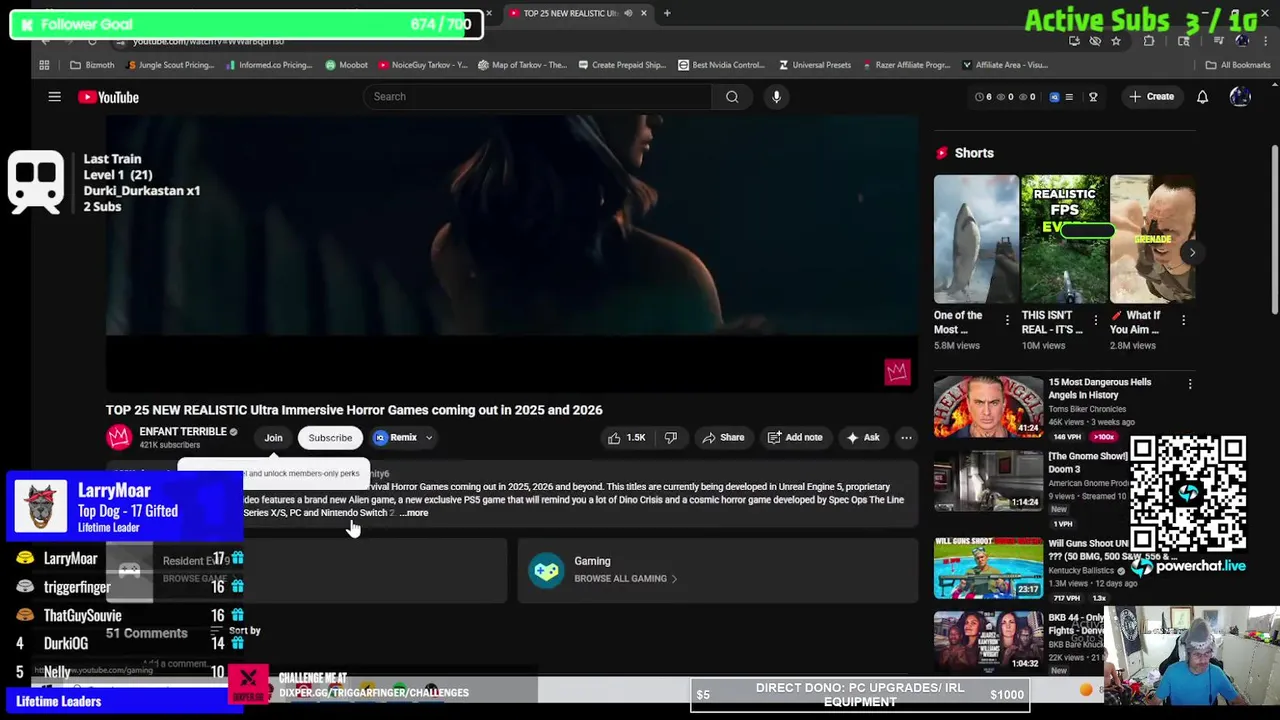The width and height of the screenshot is (1280, 720).
Task: Click the Add note button
Action: tap(795, 438)
